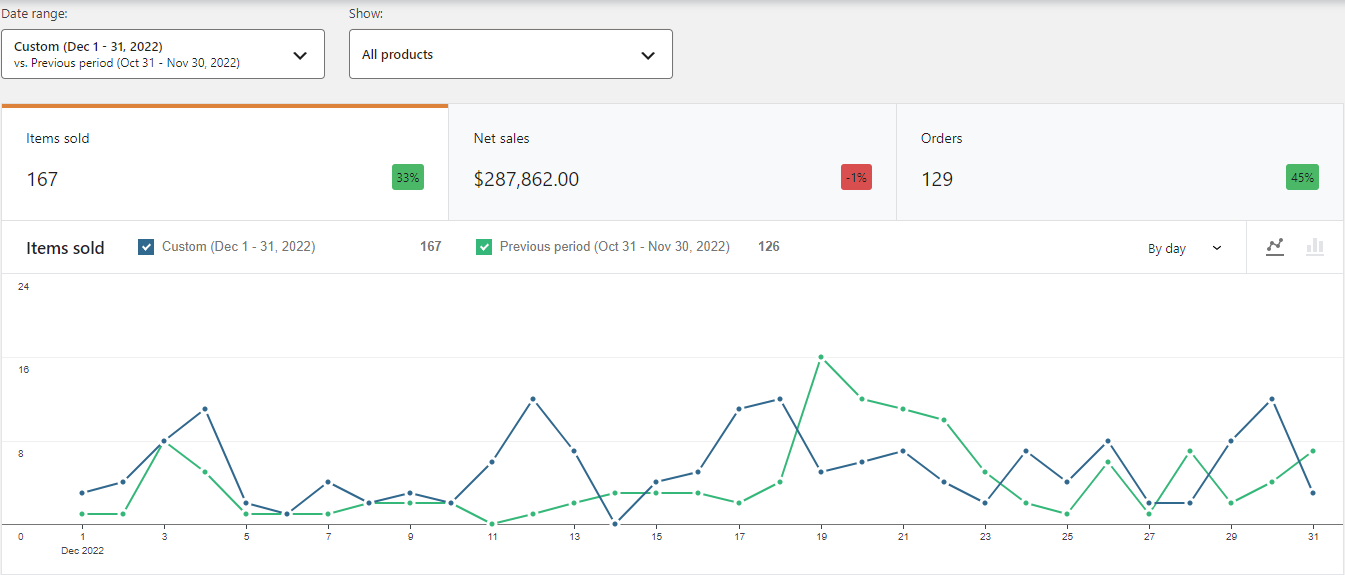Image resolution: width=1345 pixels, height=575 pixels.
Task: Click the blue data point on day 30
Action: (x=1272, y=399)
